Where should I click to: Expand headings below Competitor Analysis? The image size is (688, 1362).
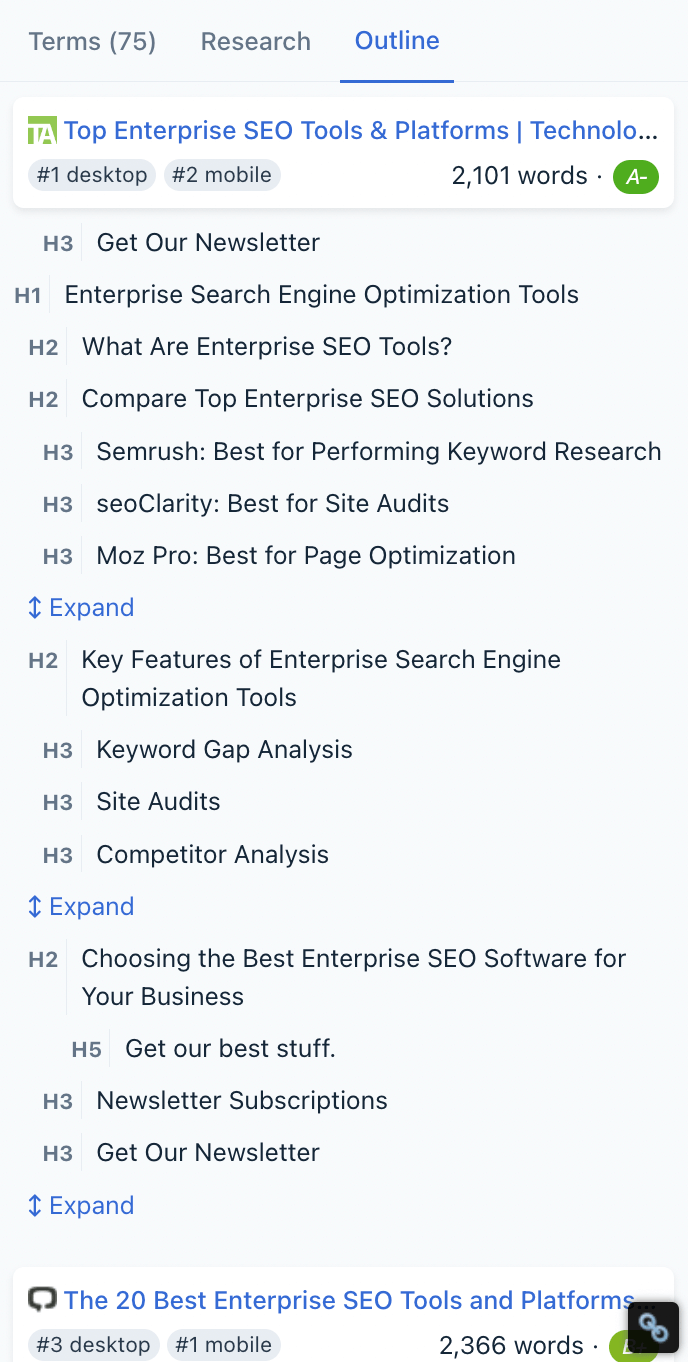coord(80,907)
